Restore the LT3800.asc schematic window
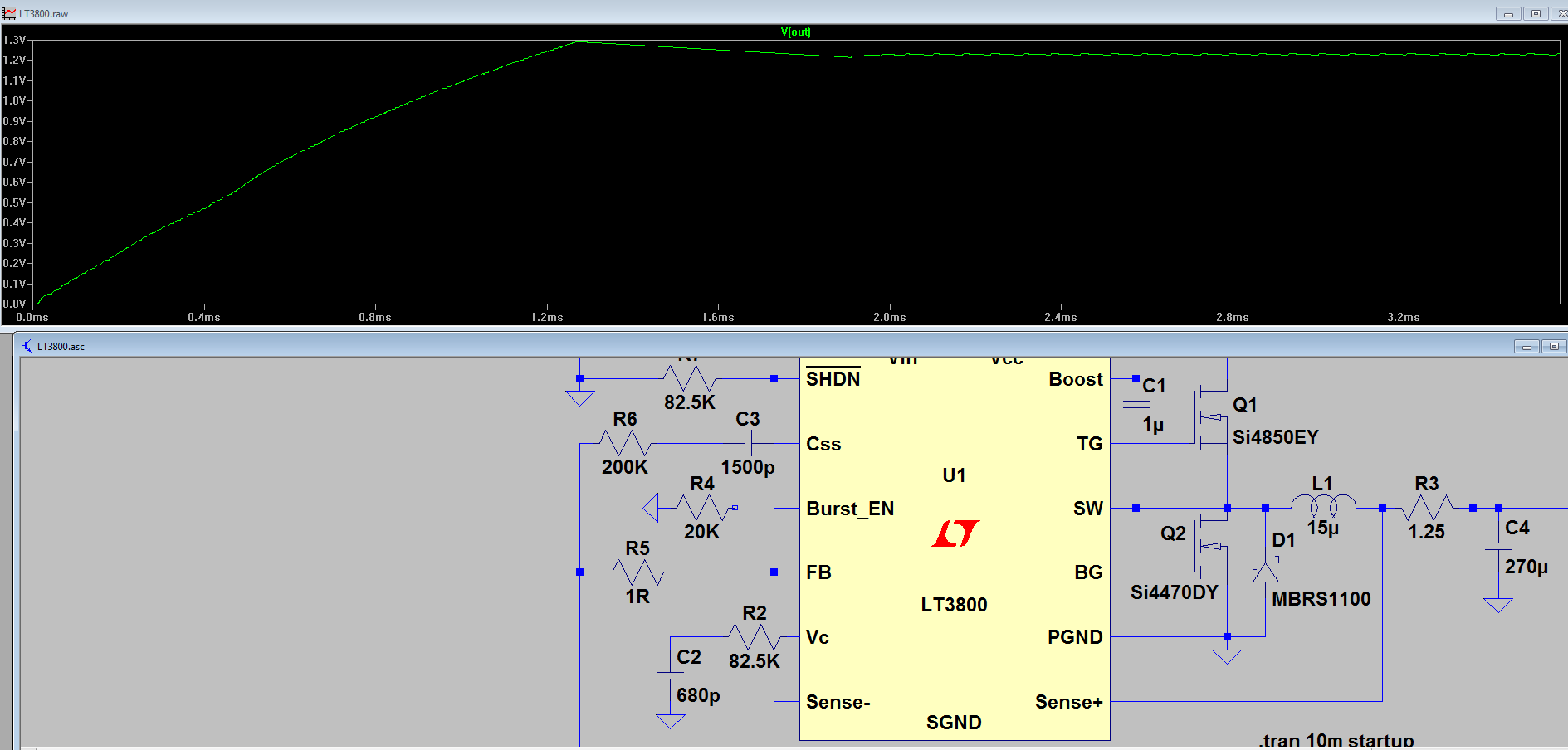 1554,346
